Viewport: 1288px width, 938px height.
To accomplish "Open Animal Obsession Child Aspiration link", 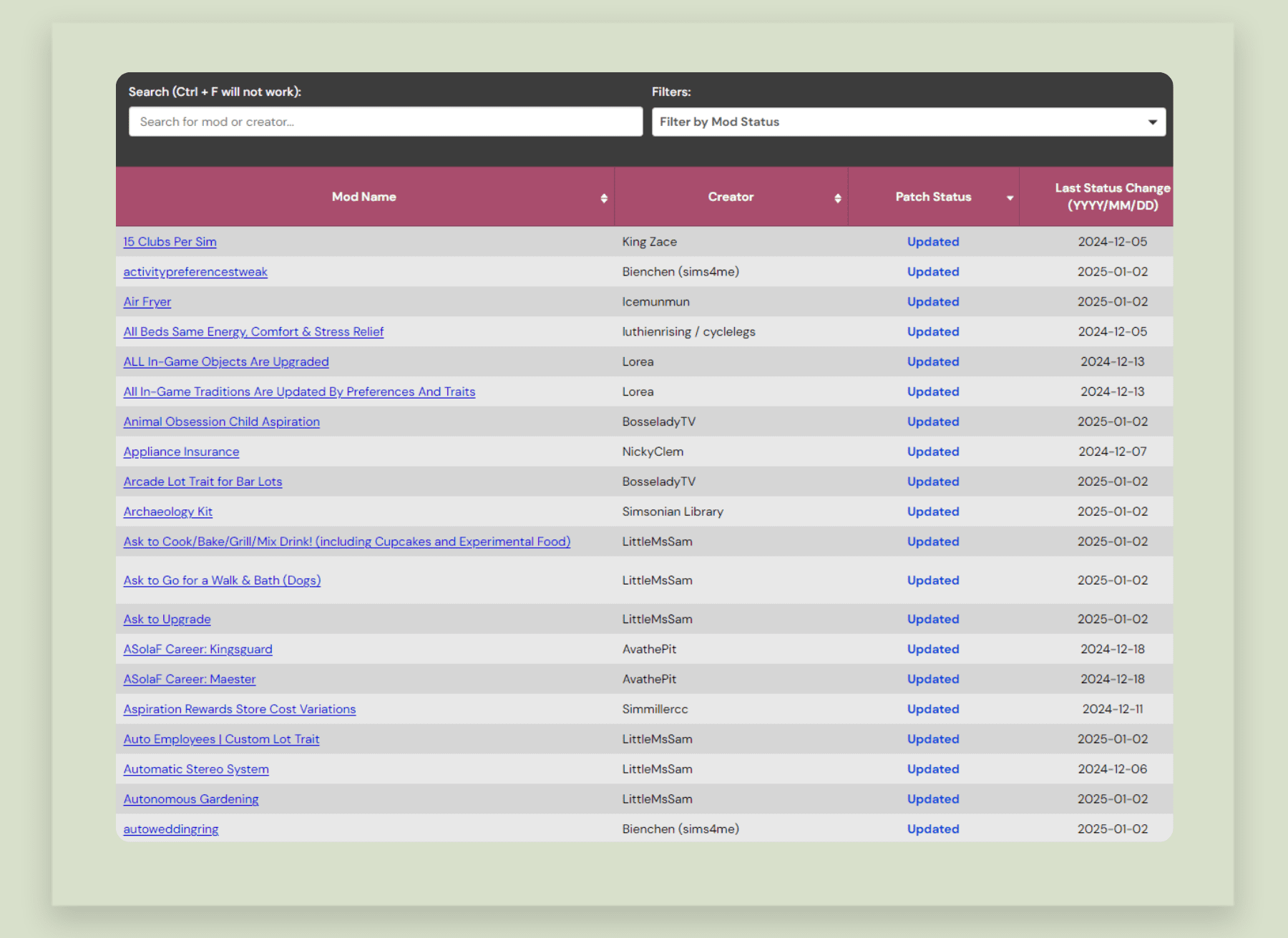I will pos(222,422).
